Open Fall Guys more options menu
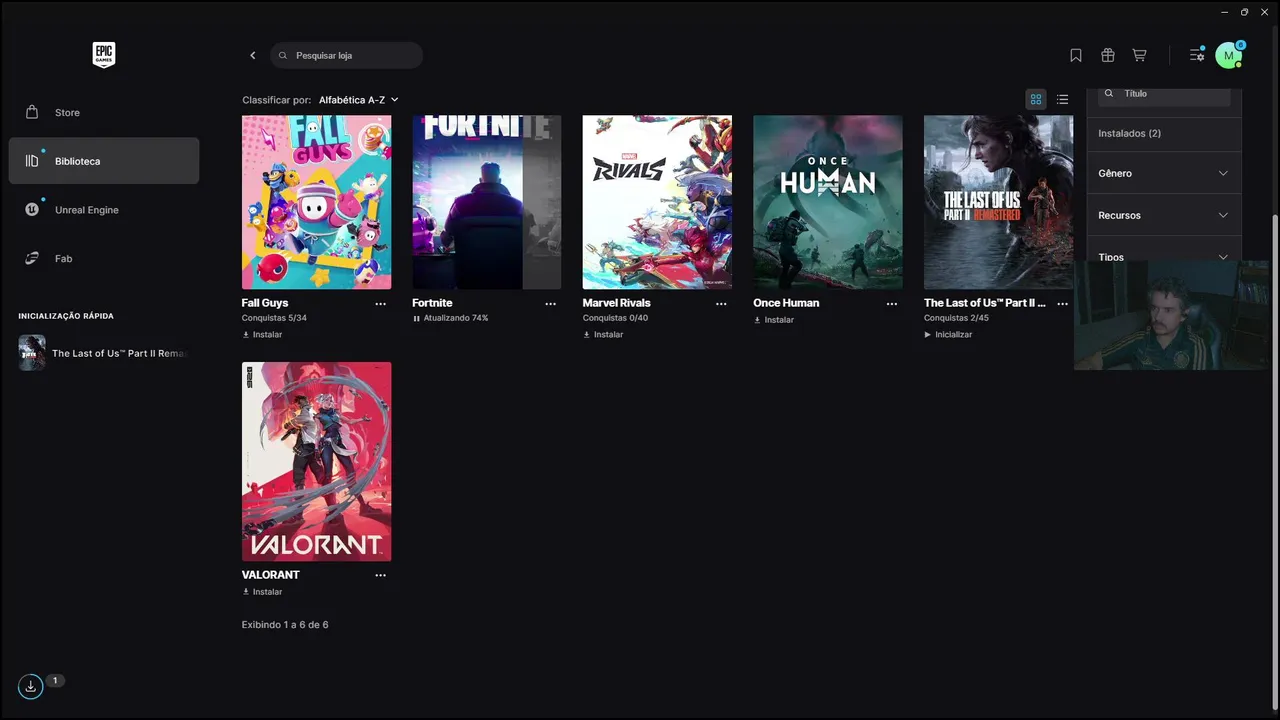1280x720 pixels. [380, 303]
